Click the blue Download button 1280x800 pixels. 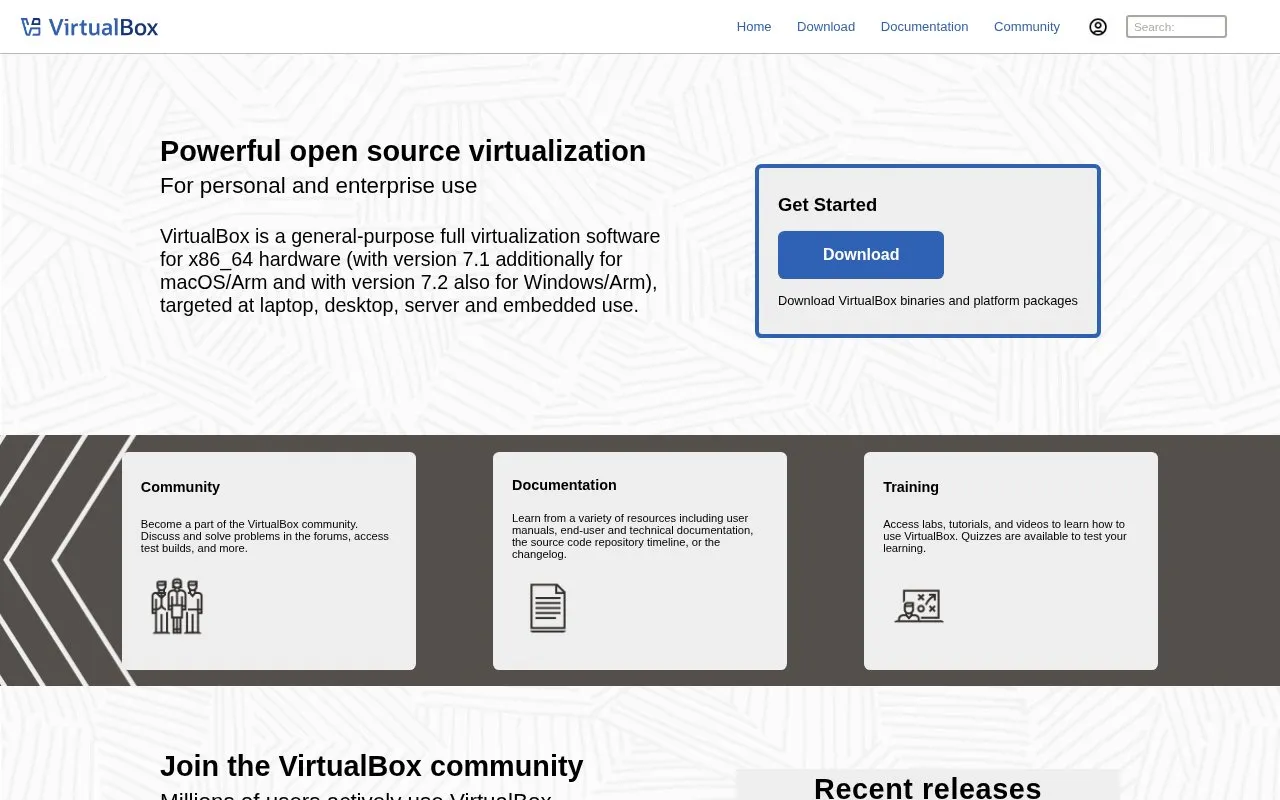click(861, 255)
